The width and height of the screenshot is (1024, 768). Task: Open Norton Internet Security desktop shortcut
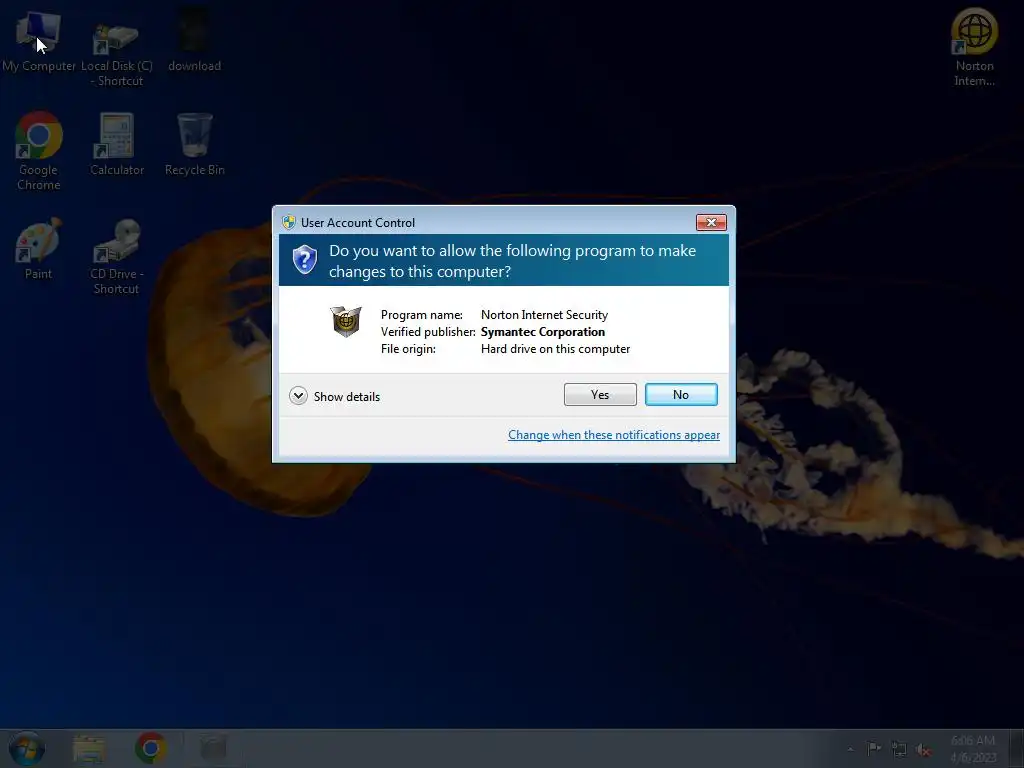974,47
